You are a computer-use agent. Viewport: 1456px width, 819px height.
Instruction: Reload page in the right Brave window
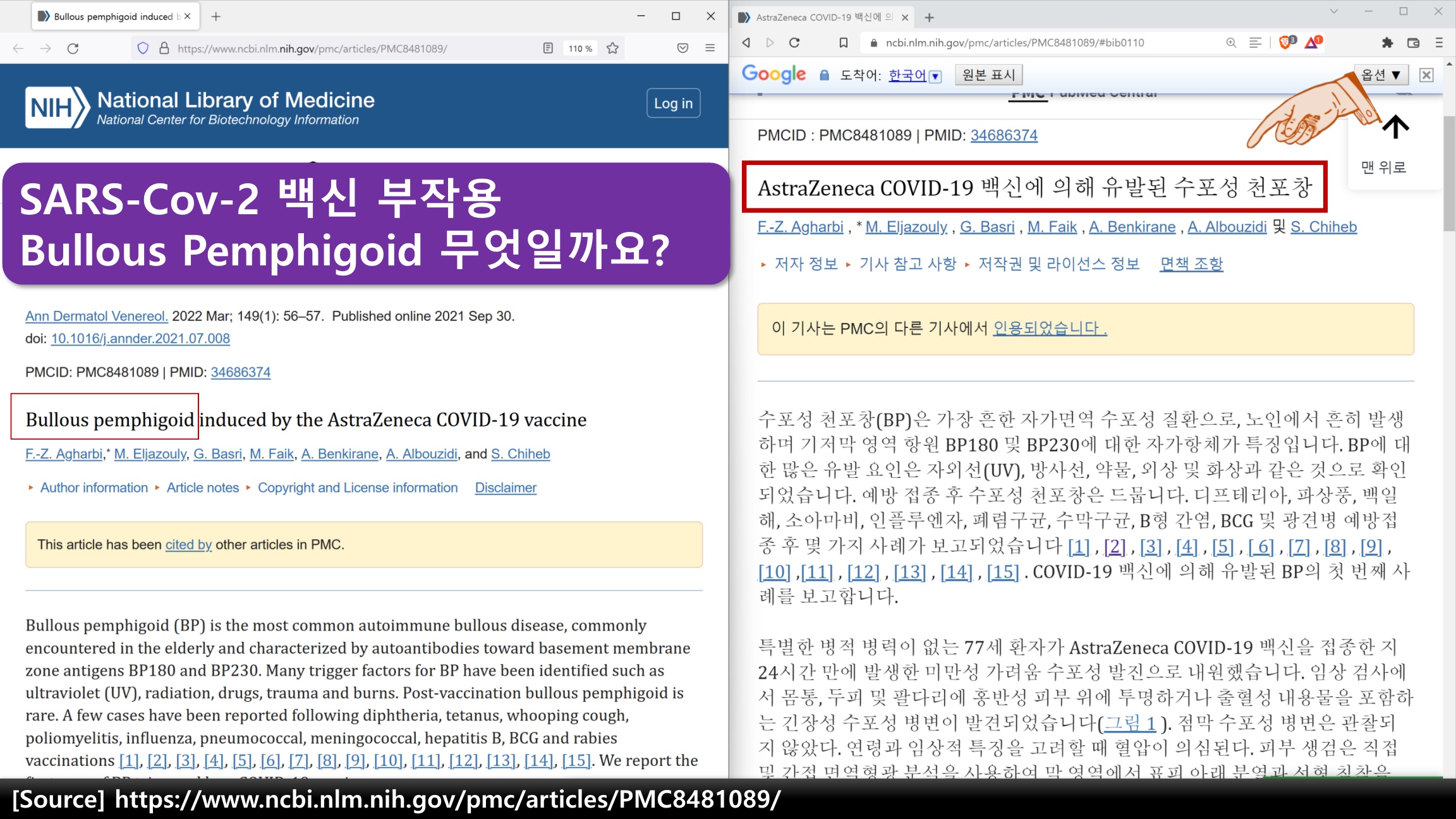pos(794,42)
